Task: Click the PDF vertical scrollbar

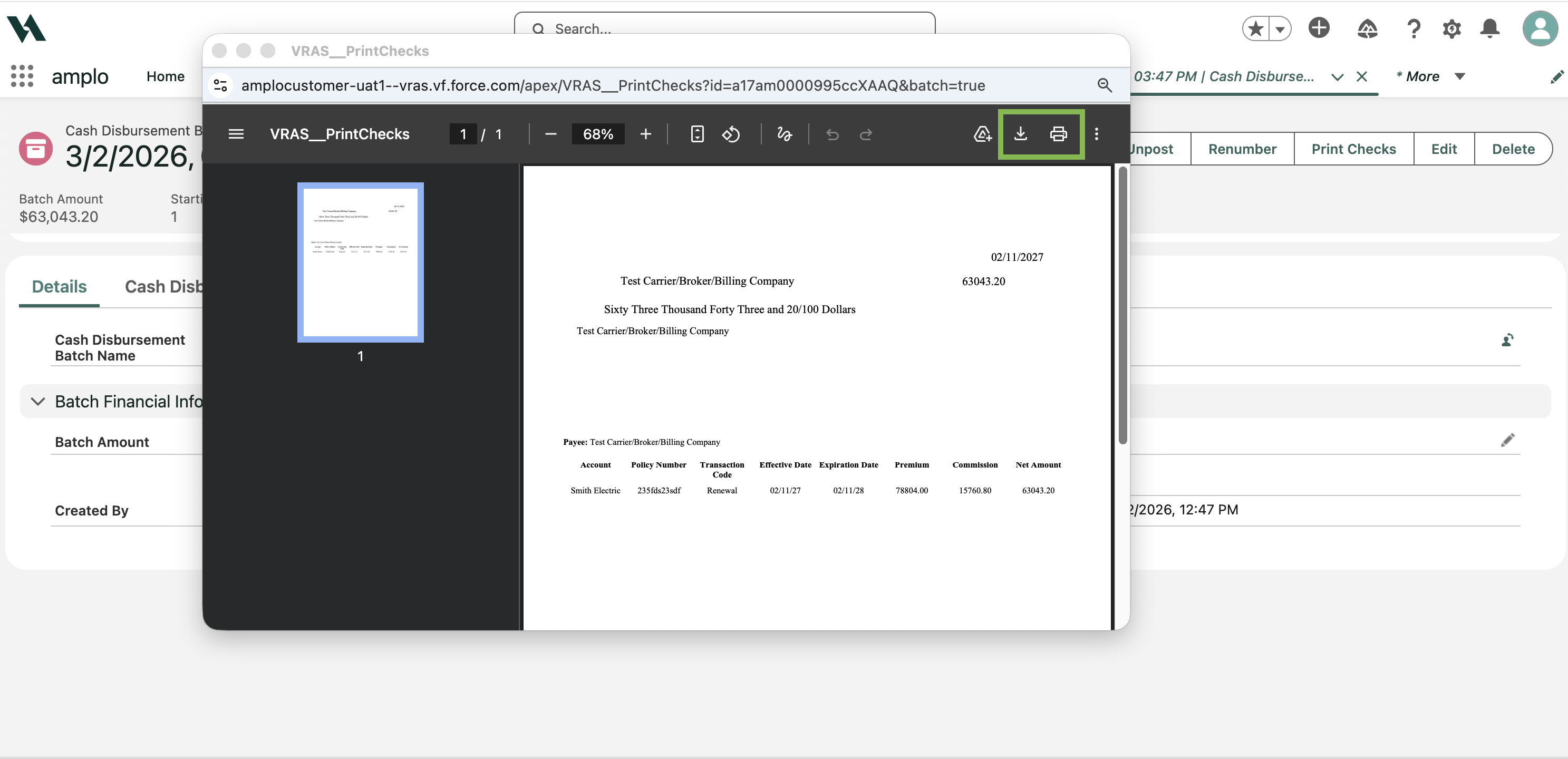Action: (1122, 305)
